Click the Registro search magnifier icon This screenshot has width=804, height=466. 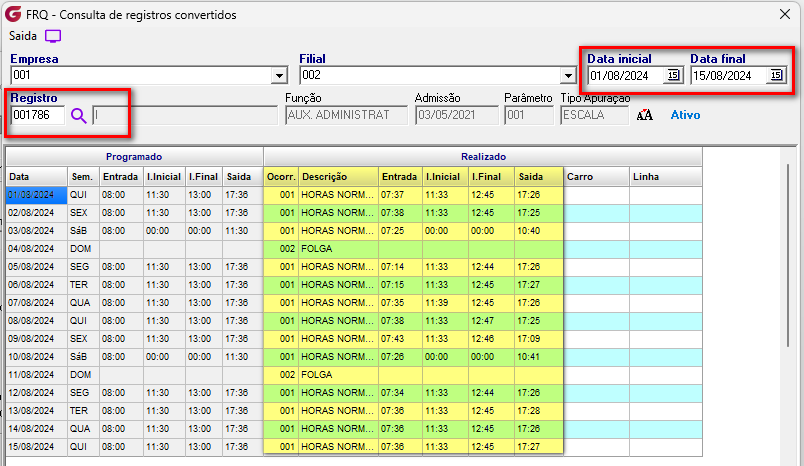point(78,116)
